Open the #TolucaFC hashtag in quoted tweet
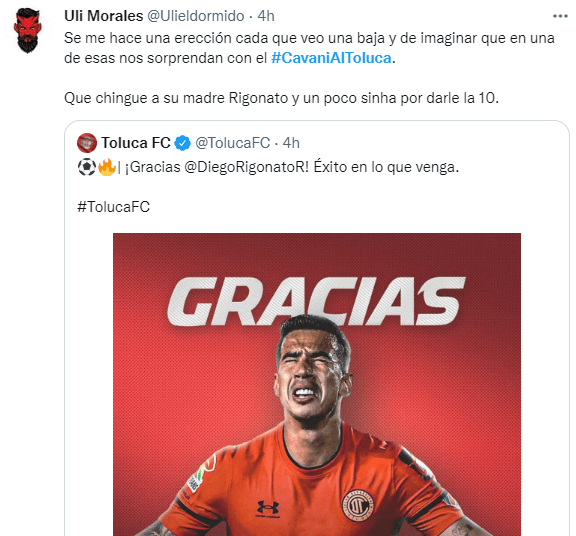 (114, 207)
